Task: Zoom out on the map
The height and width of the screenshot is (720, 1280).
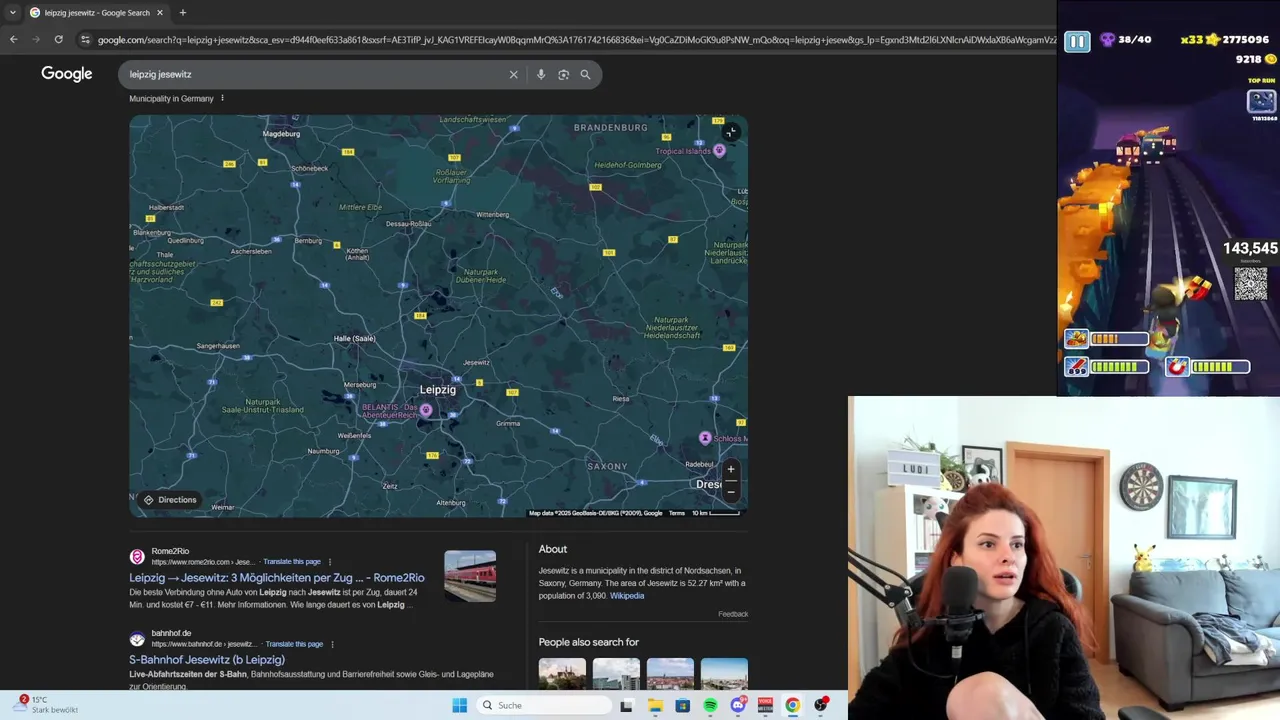Action: (x=731, y=491)
